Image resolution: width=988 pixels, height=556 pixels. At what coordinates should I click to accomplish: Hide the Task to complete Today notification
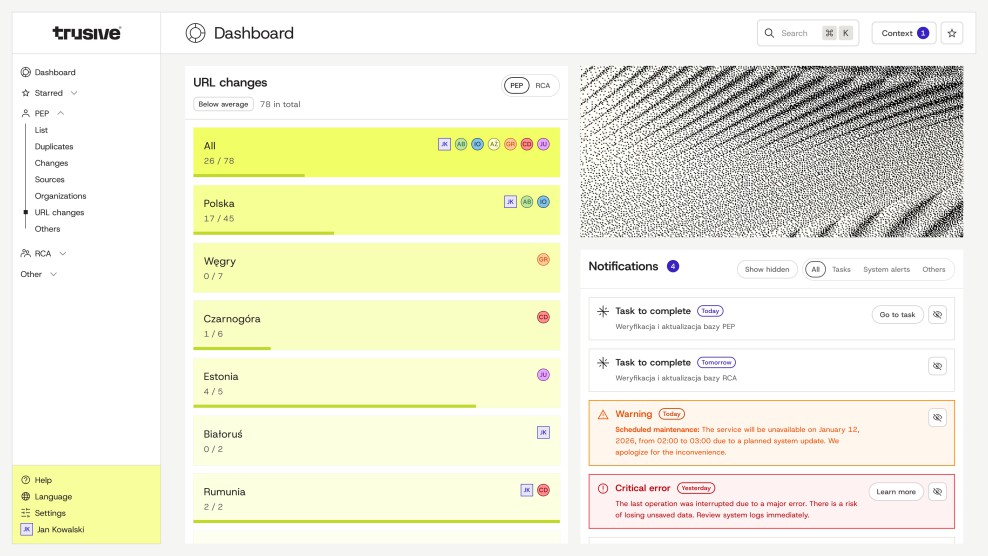(x=937, y=314)
